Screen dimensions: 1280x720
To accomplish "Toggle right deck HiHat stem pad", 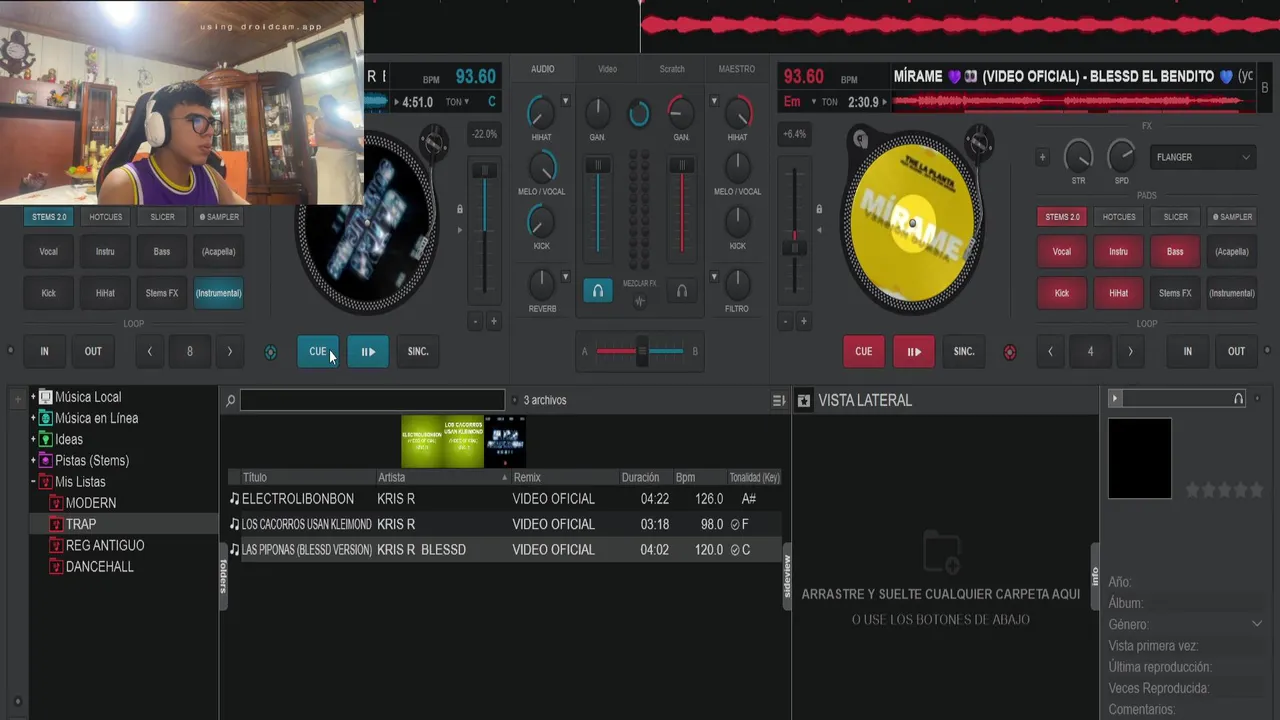I will [1118, 293].
